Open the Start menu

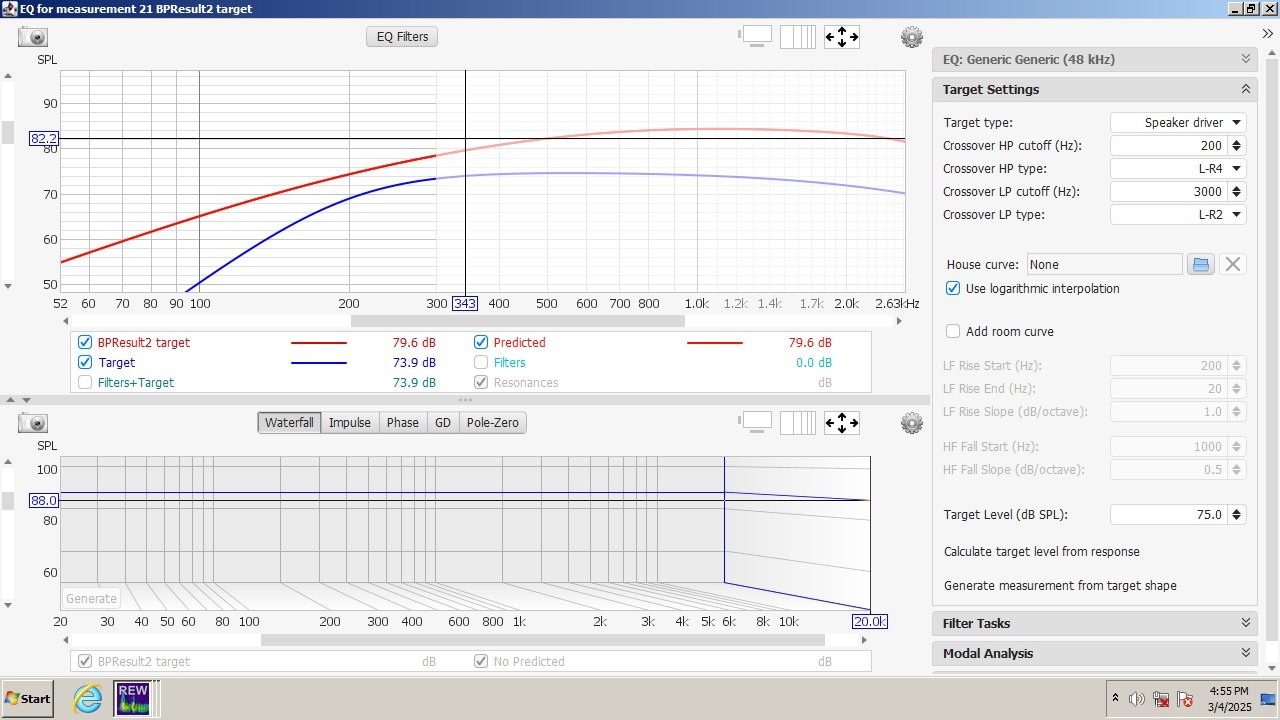(28, 698)
